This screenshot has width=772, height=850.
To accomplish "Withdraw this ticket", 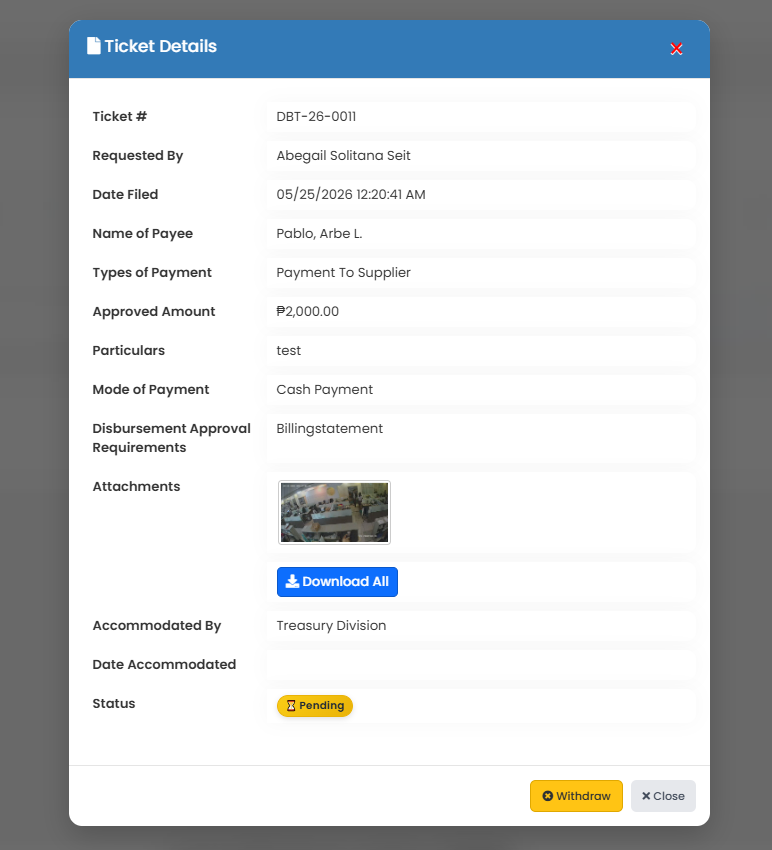I will pos(576,796).
